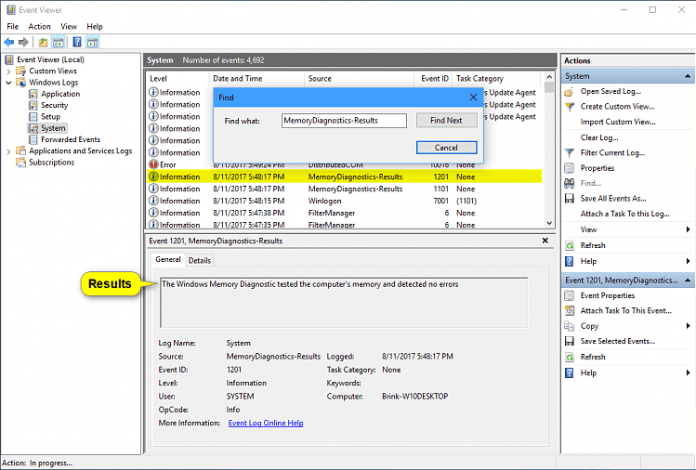Select the Error event row
The image size is (696, 470).
pos(344,165)
